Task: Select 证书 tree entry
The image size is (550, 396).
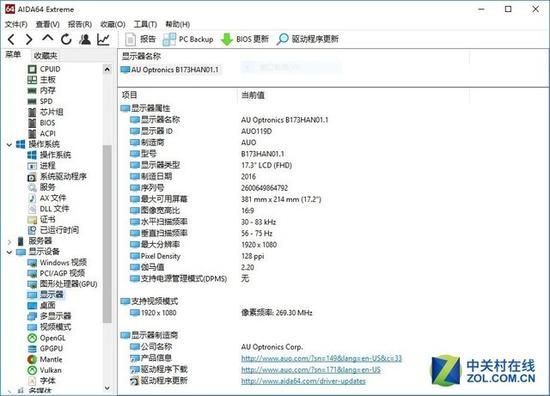Action: (x=41, y=220)
